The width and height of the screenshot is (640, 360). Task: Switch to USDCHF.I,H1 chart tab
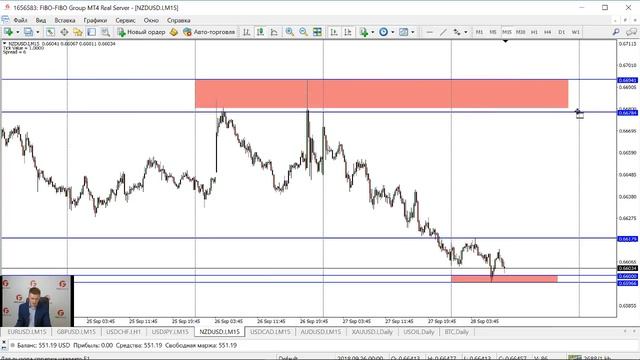(x=123, y=332)
